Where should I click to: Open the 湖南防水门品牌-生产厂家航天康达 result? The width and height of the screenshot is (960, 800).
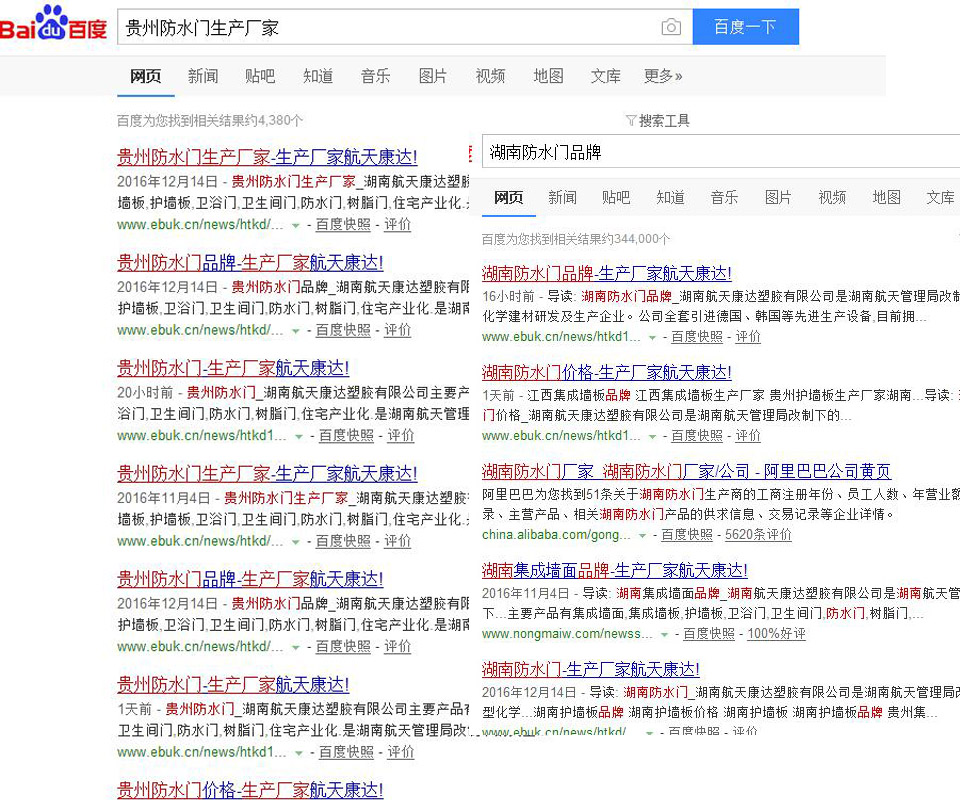[607, 273]
